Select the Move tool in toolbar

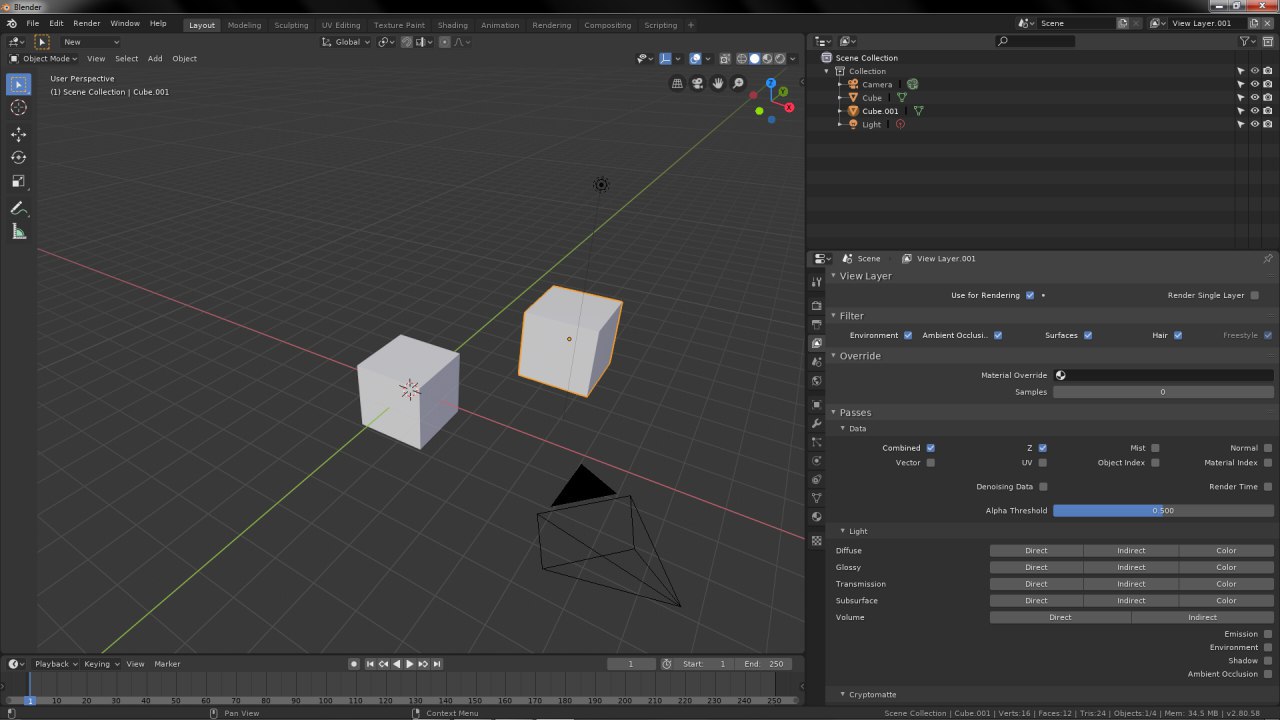coord(18,134)
